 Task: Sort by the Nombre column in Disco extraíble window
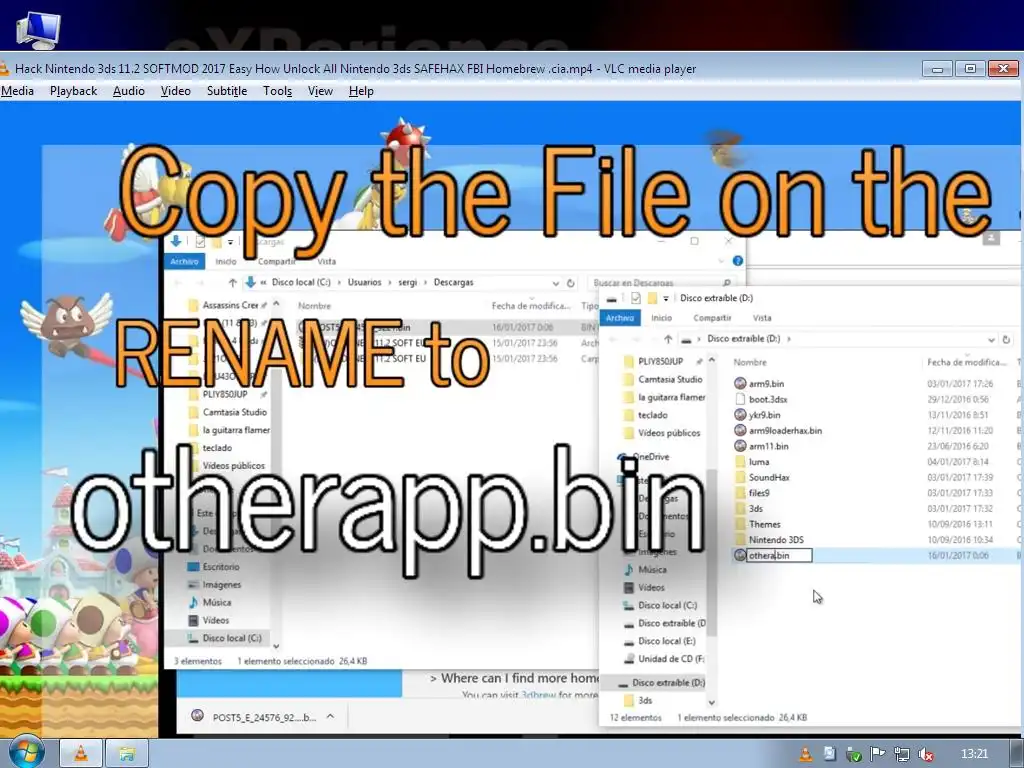tap(750, 362)
